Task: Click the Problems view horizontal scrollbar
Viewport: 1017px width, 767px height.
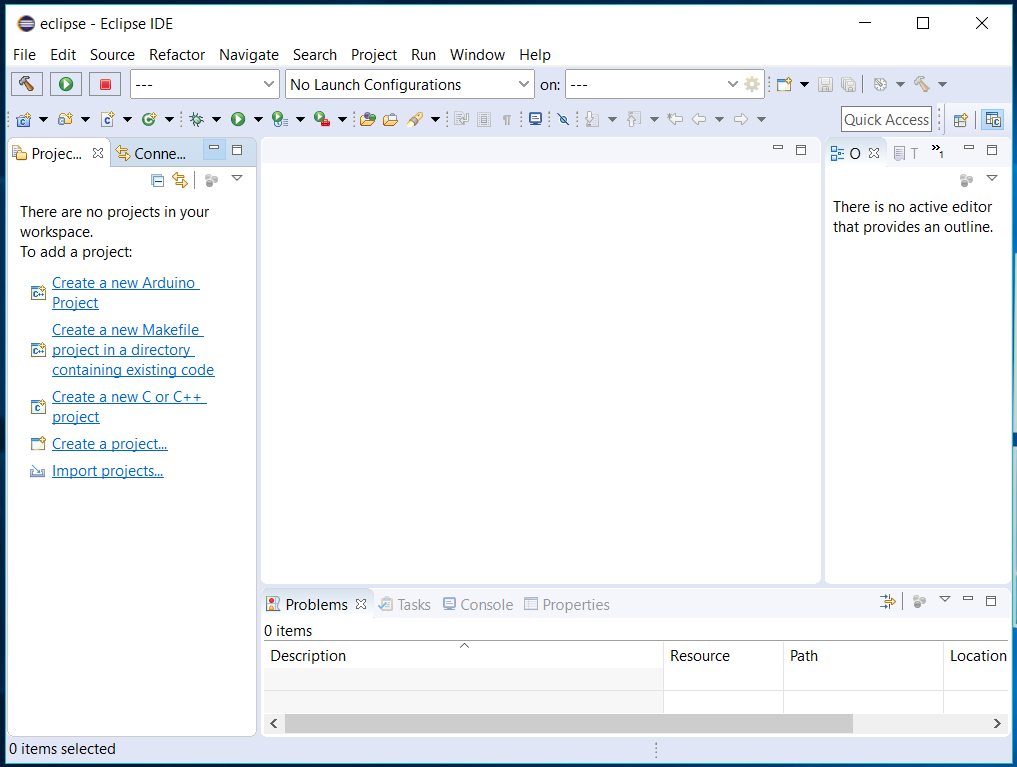Action: 568,724
